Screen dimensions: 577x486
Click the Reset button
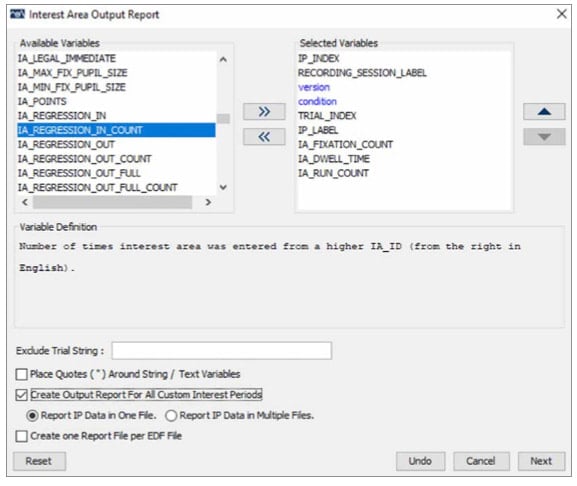tap(39, 461)
